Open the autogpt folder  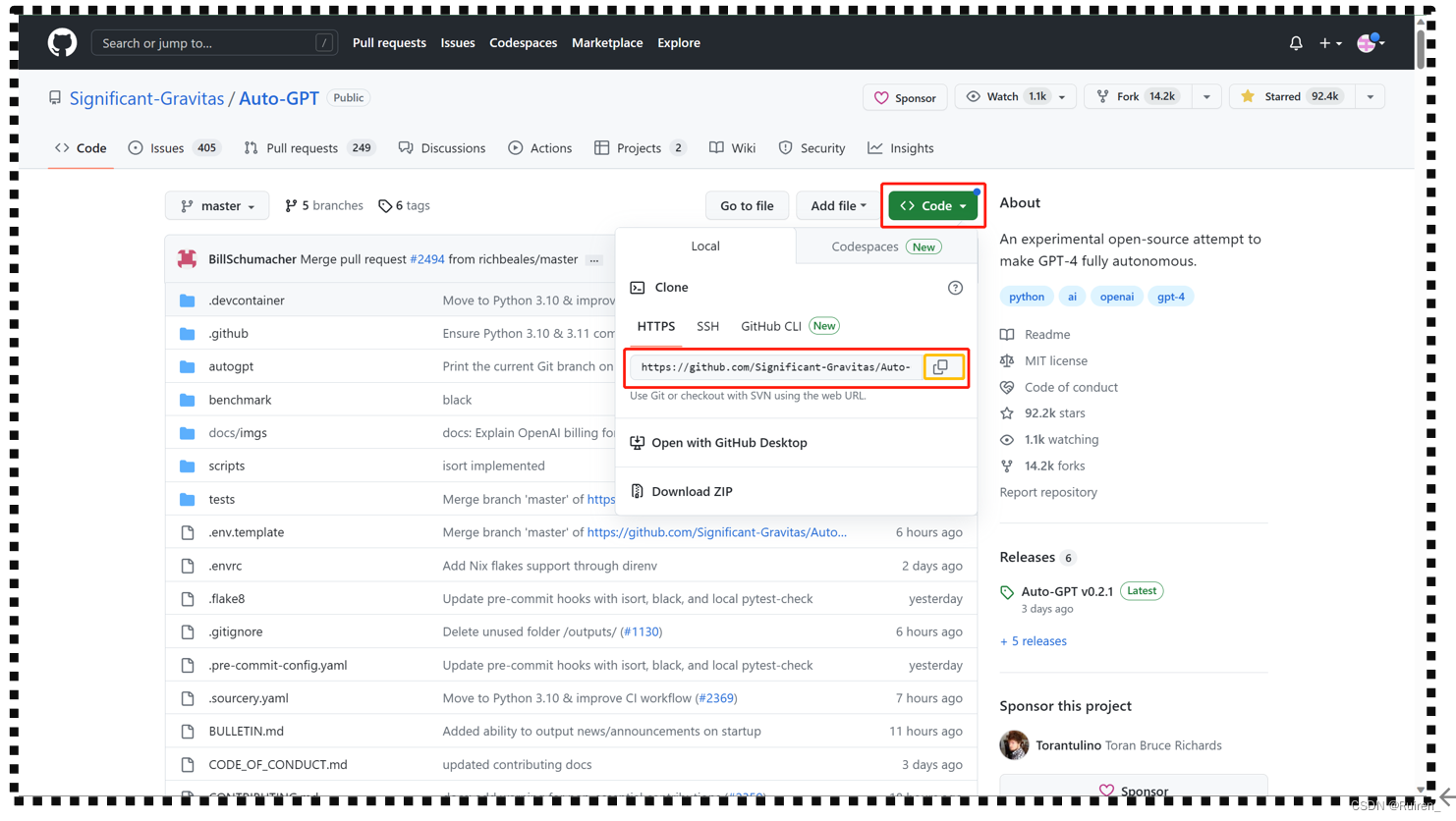(x=231, y=366)
